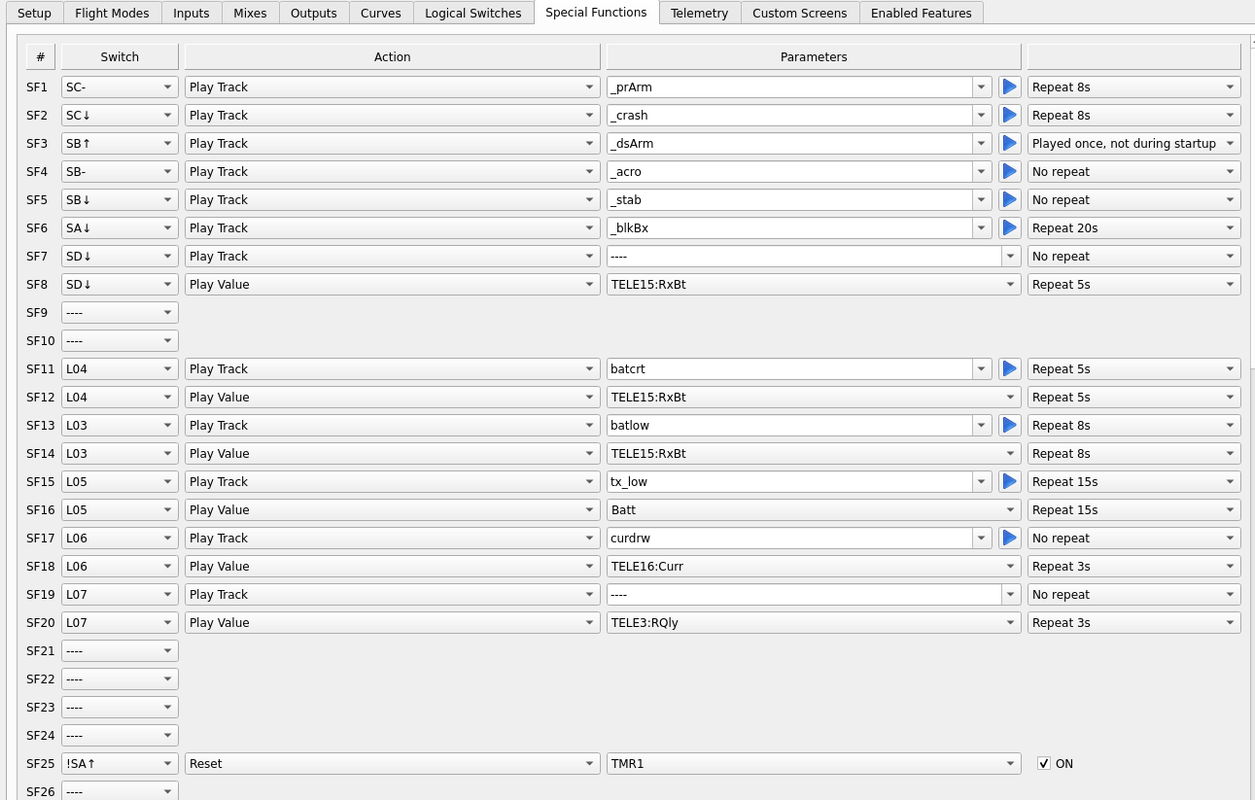Click the Action column header
This screenshot has width=1255, height=800.
(393, 57)
